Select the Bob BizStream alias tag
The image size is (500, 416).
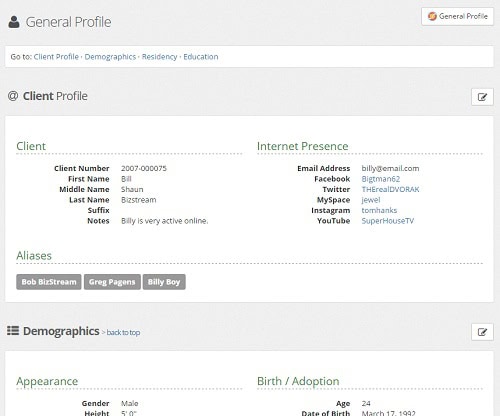click(49, 282)
